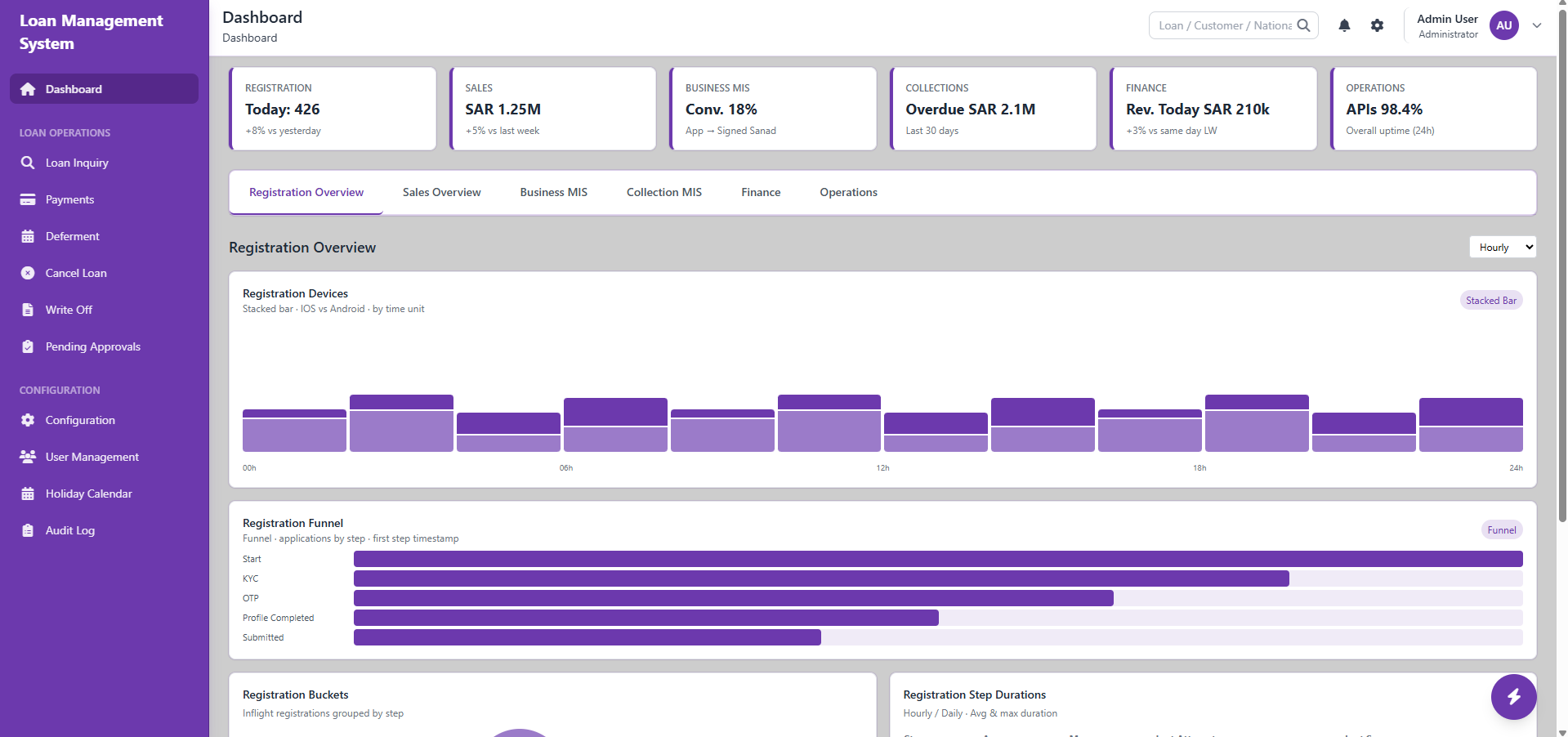Click the Cancel Loan icon in sidebar
The height and width of the screenshot is (737, 1568).
click(x=28, y=273)
